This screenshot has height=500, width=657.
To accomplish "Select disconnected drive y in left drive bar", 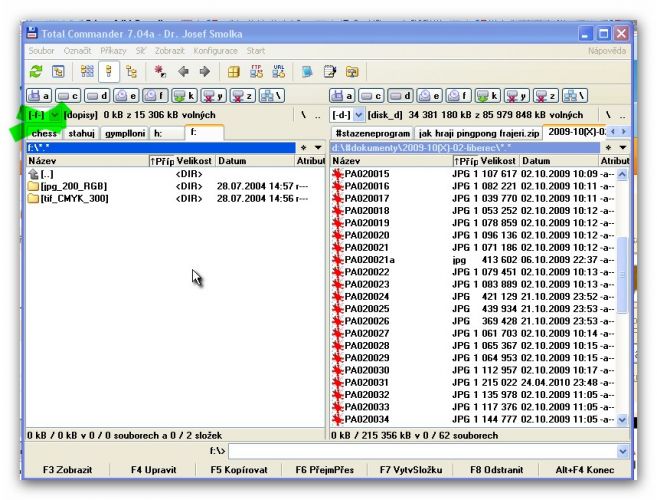I will point(213,96).
